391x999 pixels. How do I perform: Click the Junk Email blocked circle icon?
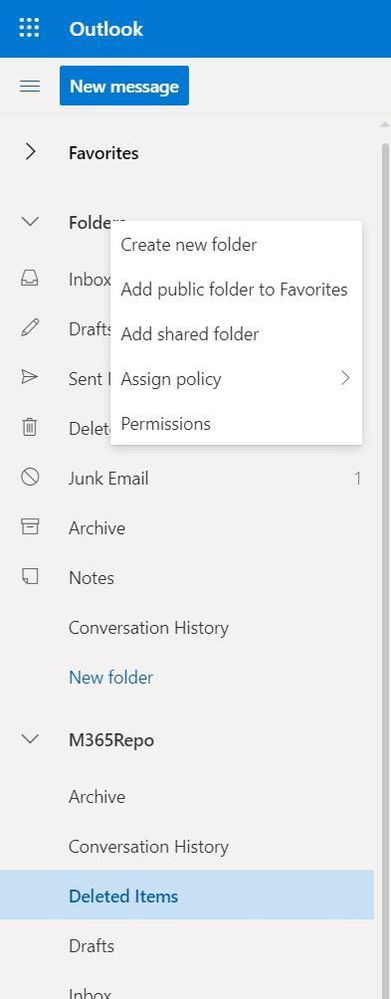click(30, 477)
